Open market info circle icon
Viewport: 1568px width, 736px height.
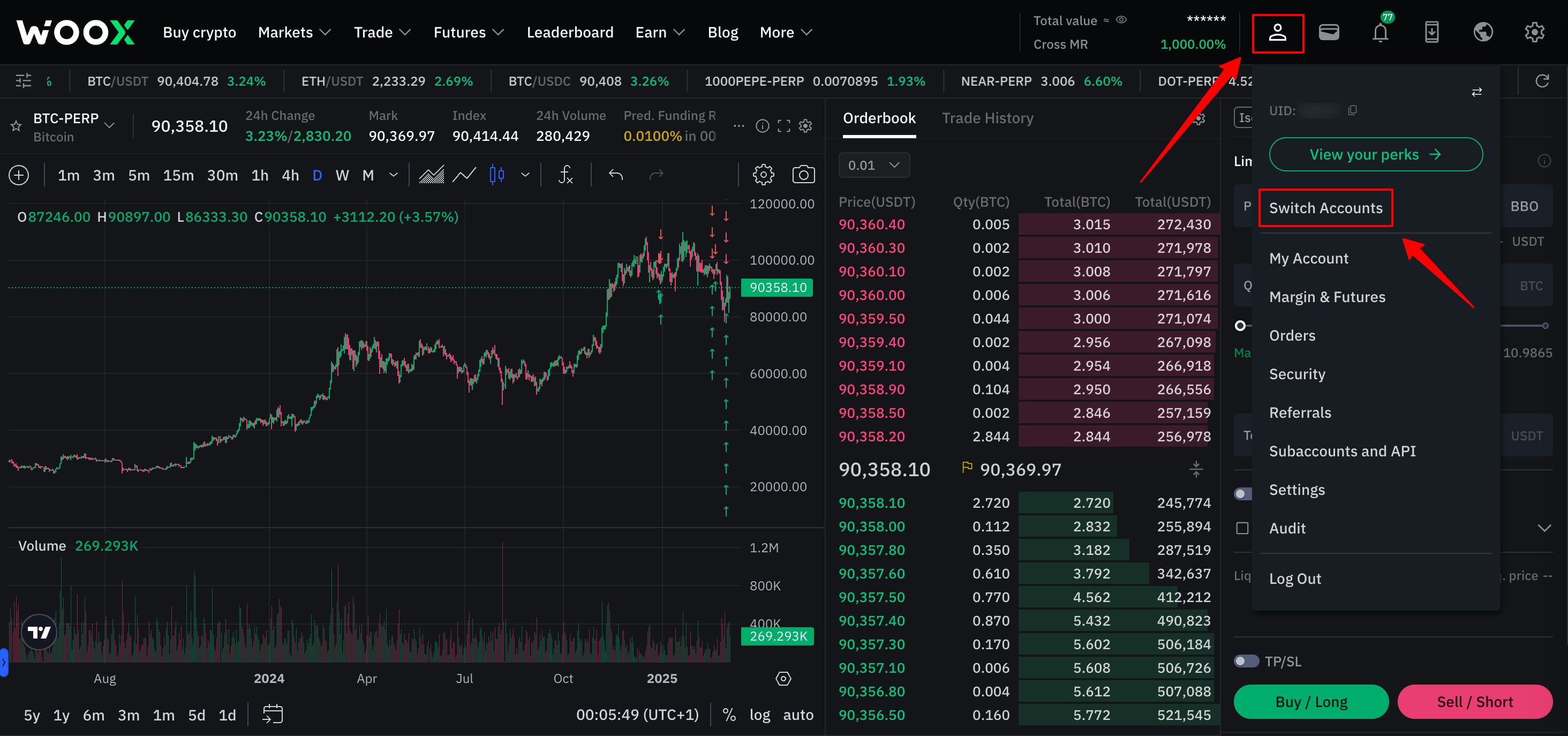click(762, 126)
